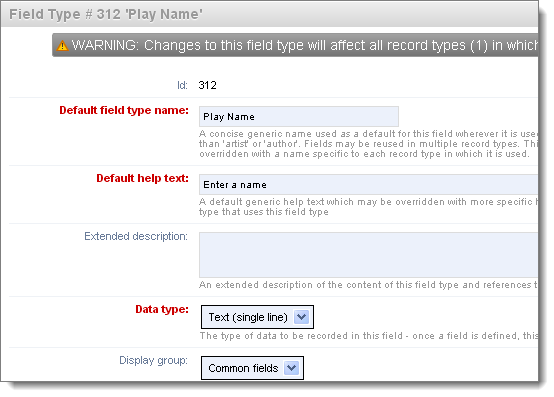Click the Extended description label

pos(136,236)
